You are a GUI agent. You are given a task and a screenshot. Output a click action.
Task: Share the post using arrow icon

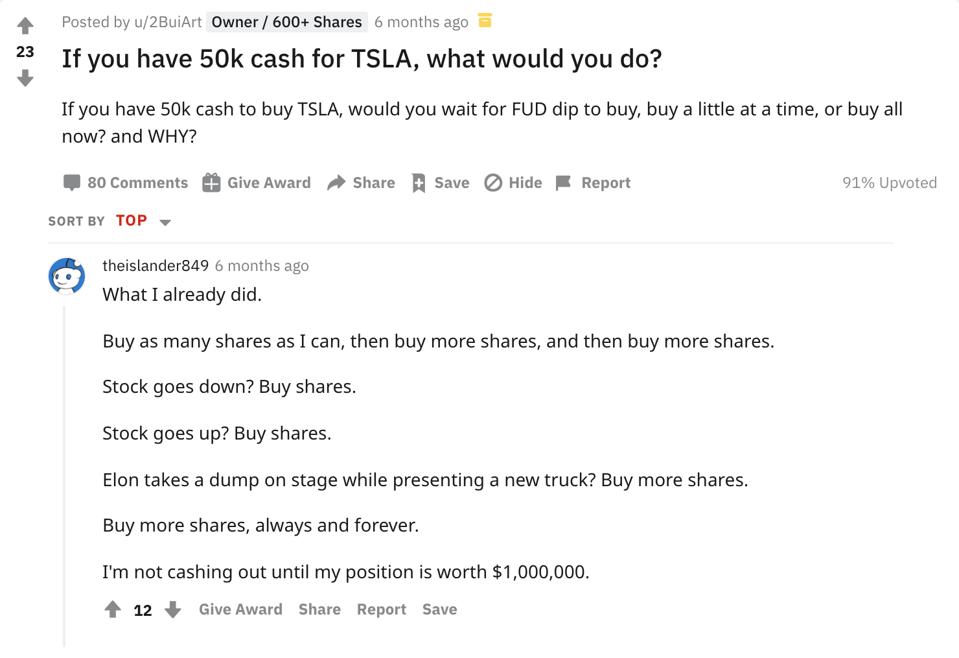(x=361, y=183)
